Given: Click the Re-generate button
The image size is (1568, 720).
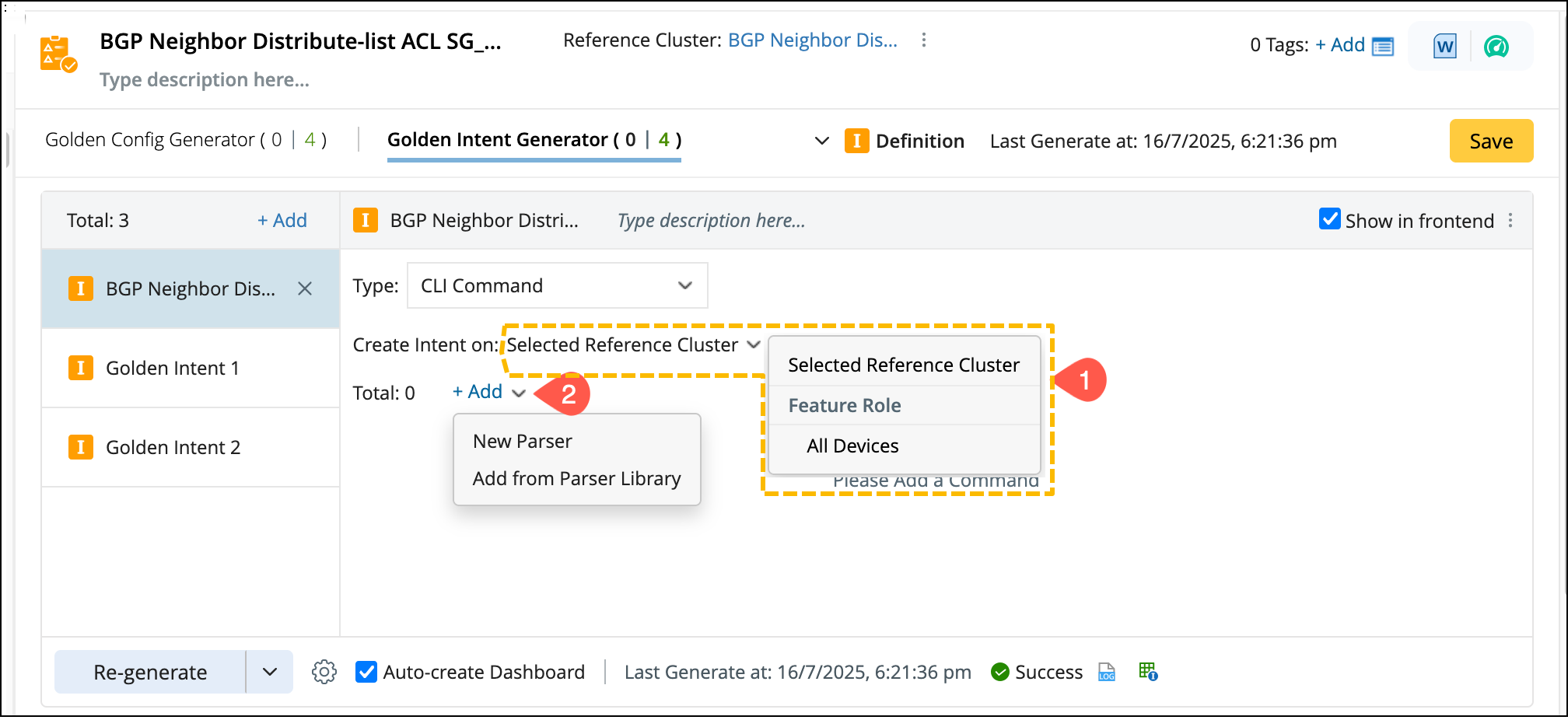Looking at the screenshot, I should point(150,672).
